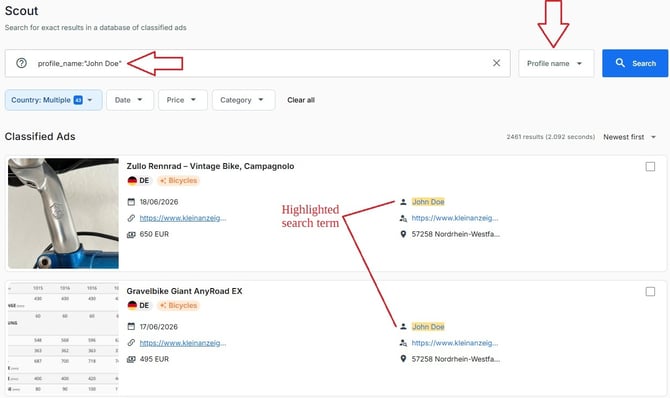Click the date 18/06/2026

159,202
